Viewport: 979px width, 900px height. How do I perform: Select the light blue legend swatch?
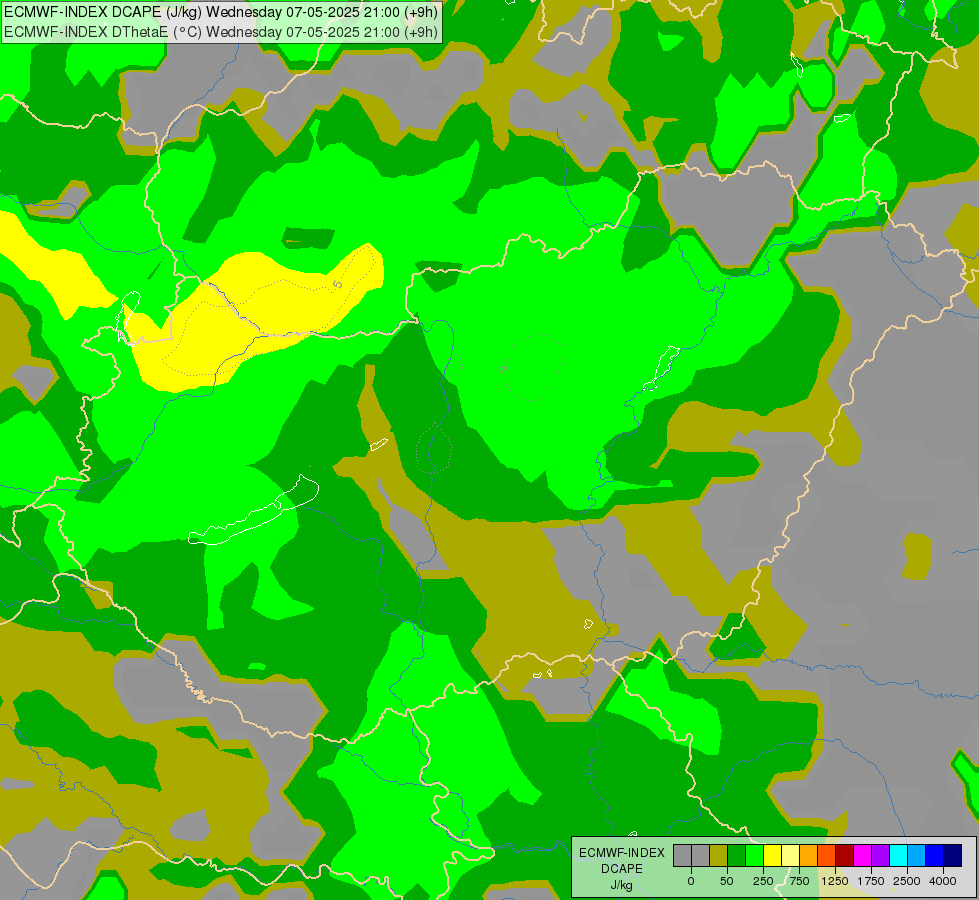917,855
